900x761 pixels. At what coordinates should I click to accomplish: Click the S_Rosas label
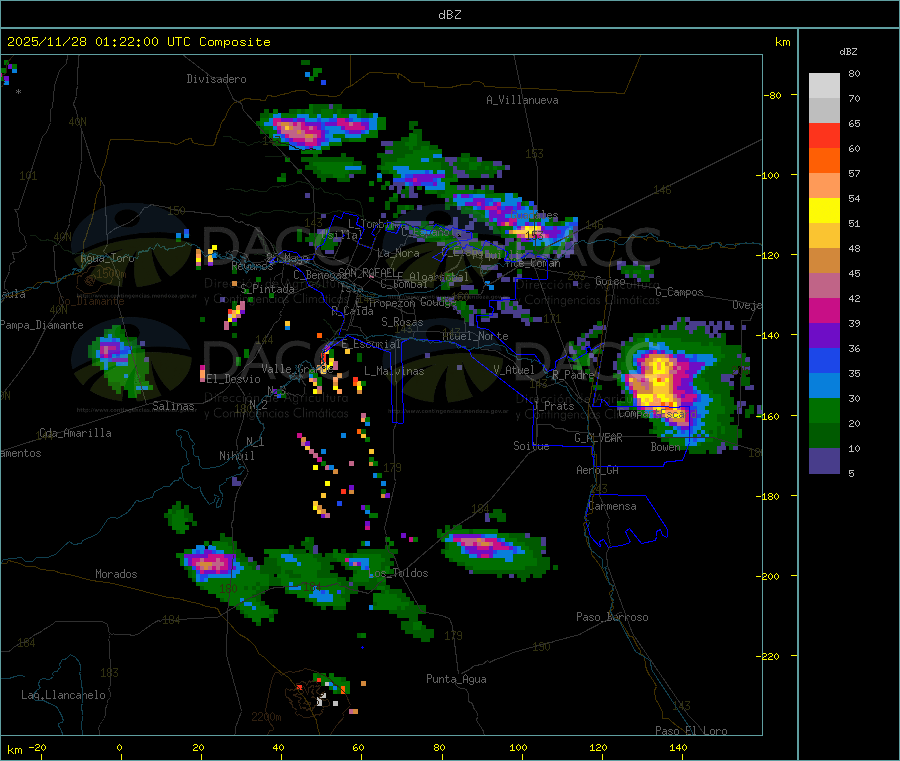click(402, 322)
